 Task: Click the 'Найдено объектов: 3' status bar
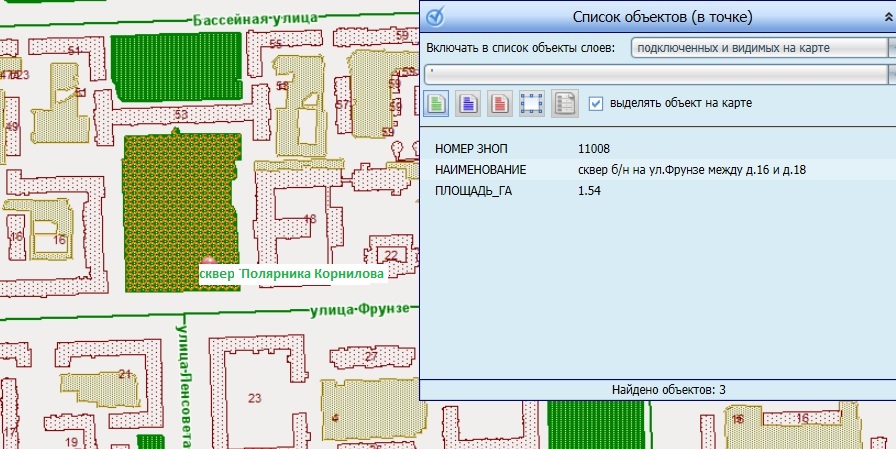657,389
